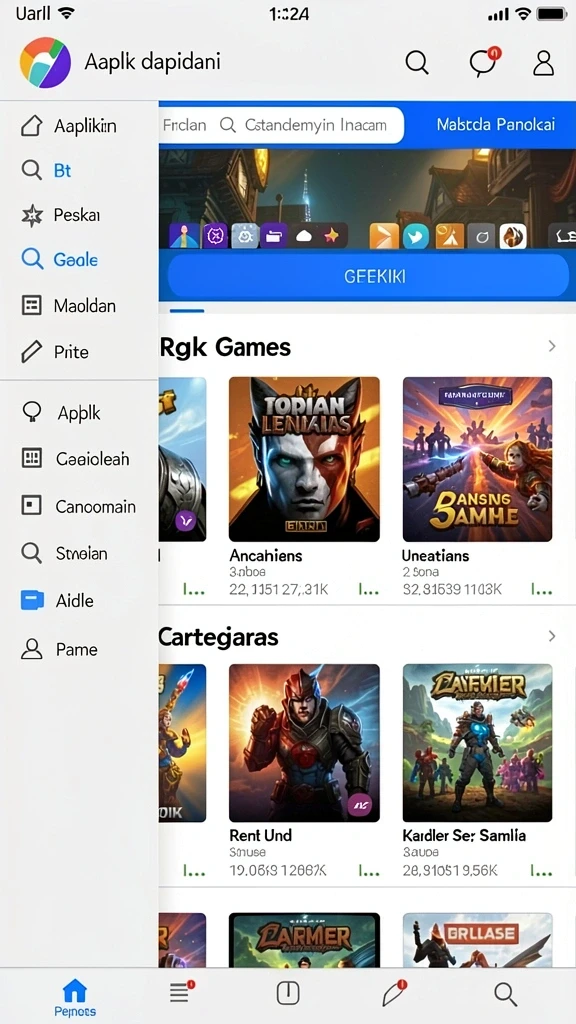Open the search tab in bottom bar

tap(505, 994)
